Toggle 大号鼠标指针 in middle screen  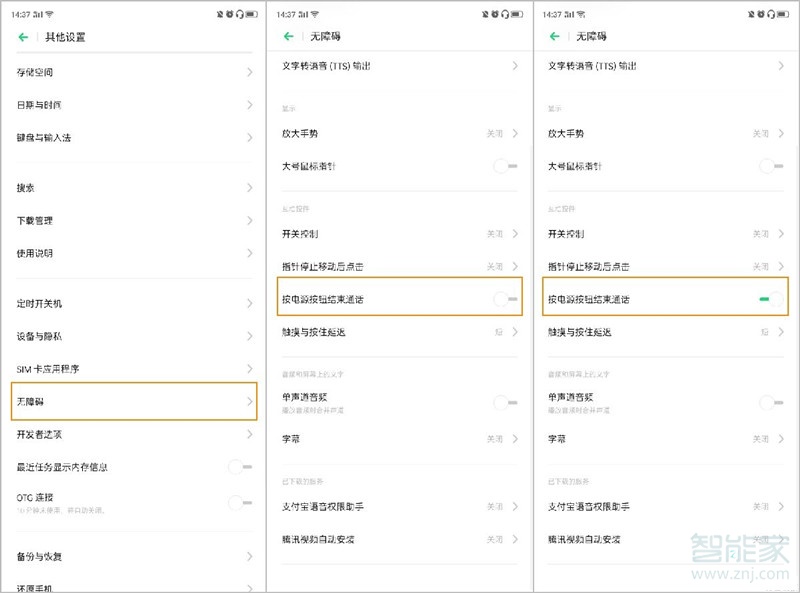[x=506, y=166]
